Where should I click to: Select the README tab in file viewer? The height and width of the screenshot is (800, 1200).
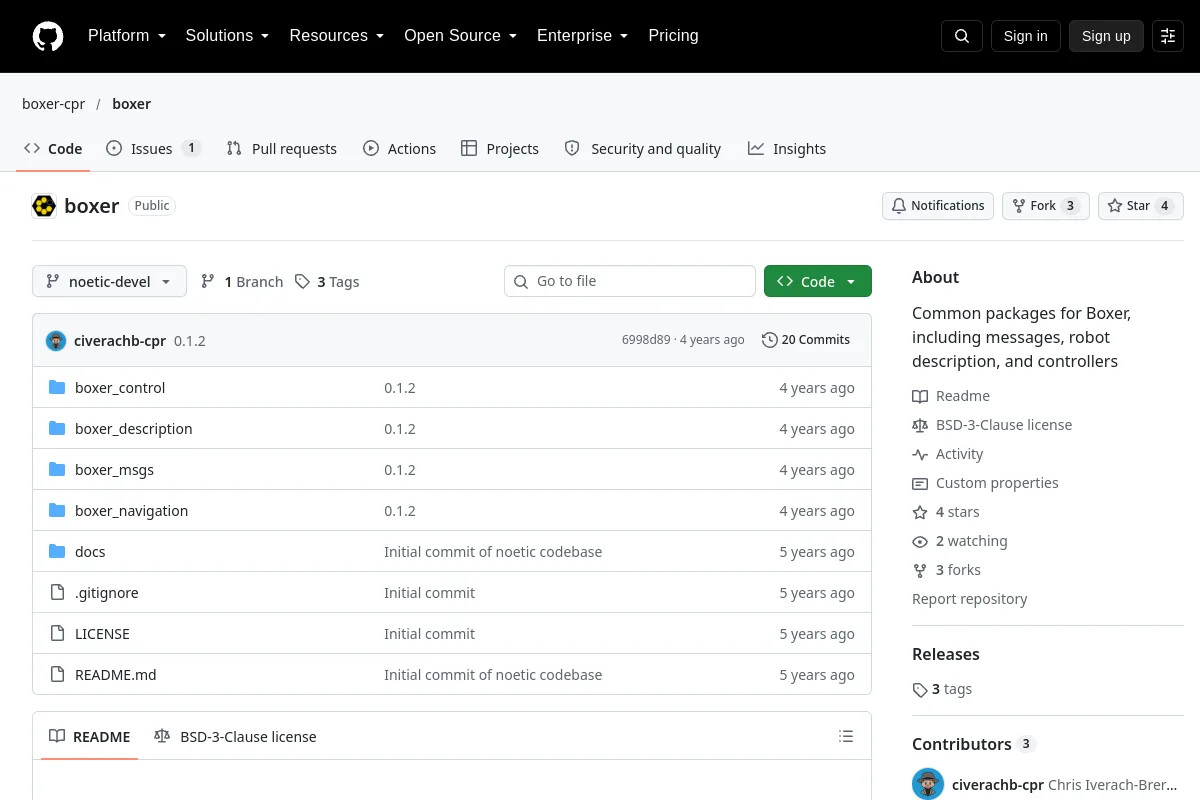[90, 736]
